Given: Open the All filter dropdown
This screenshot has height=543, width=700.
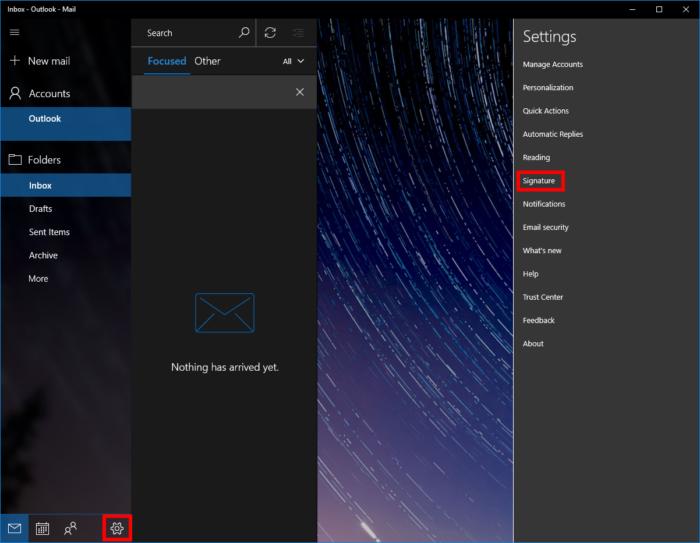Looking at the screenshot, I should pyautogui.click(x=293, y=61).
